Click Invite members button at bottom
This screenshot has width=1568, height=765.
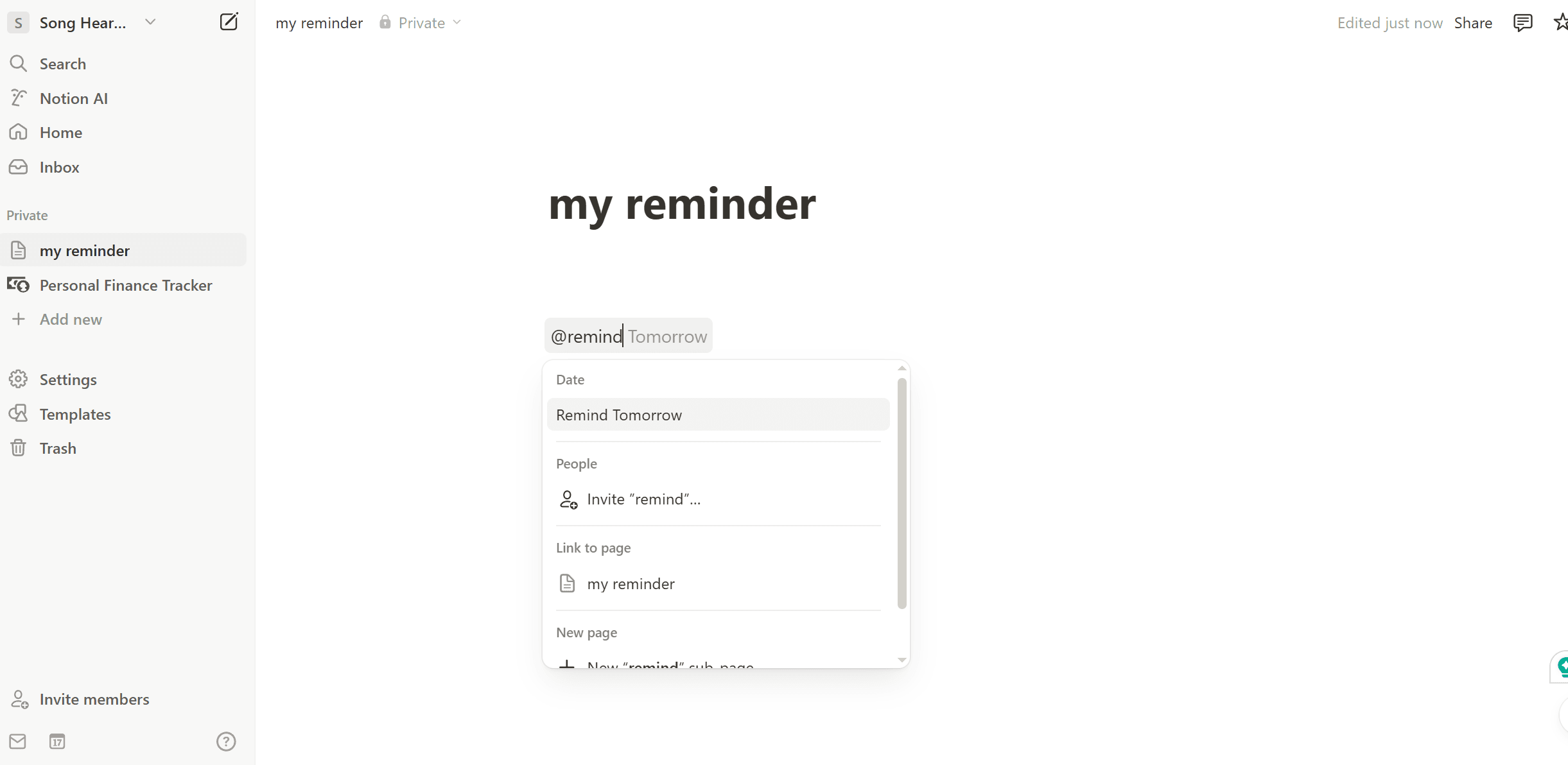tap(94, 699)
